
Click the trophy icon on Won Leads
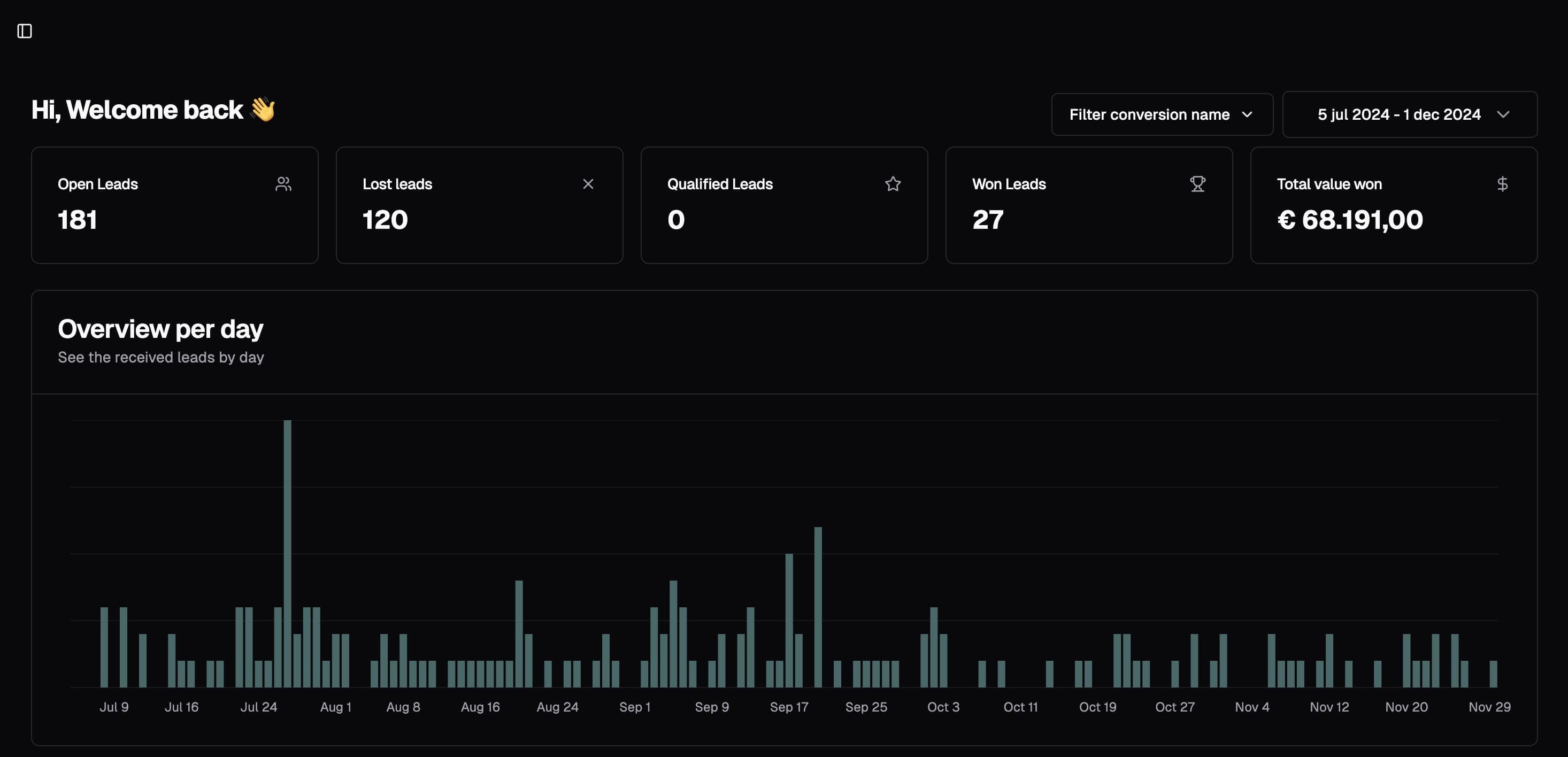(x=1197, y=184)
